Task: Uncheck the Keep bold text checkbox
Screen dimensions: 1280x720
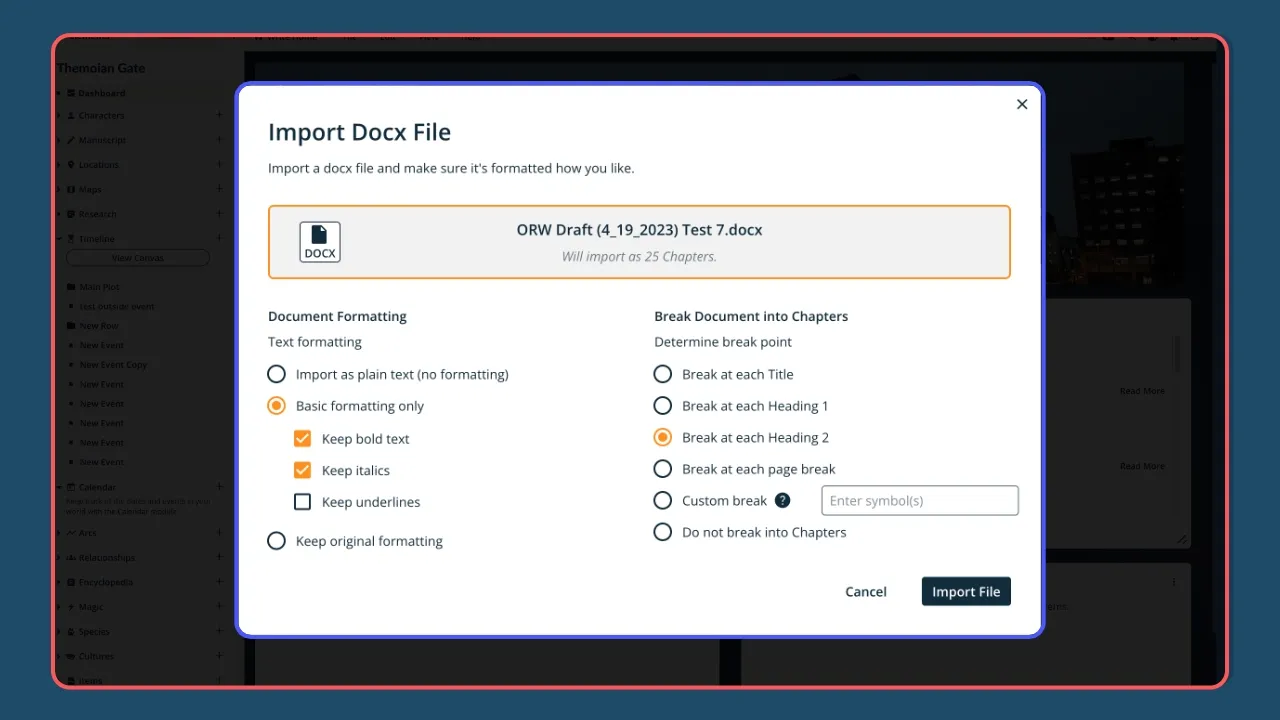Action: click(302, 438)
